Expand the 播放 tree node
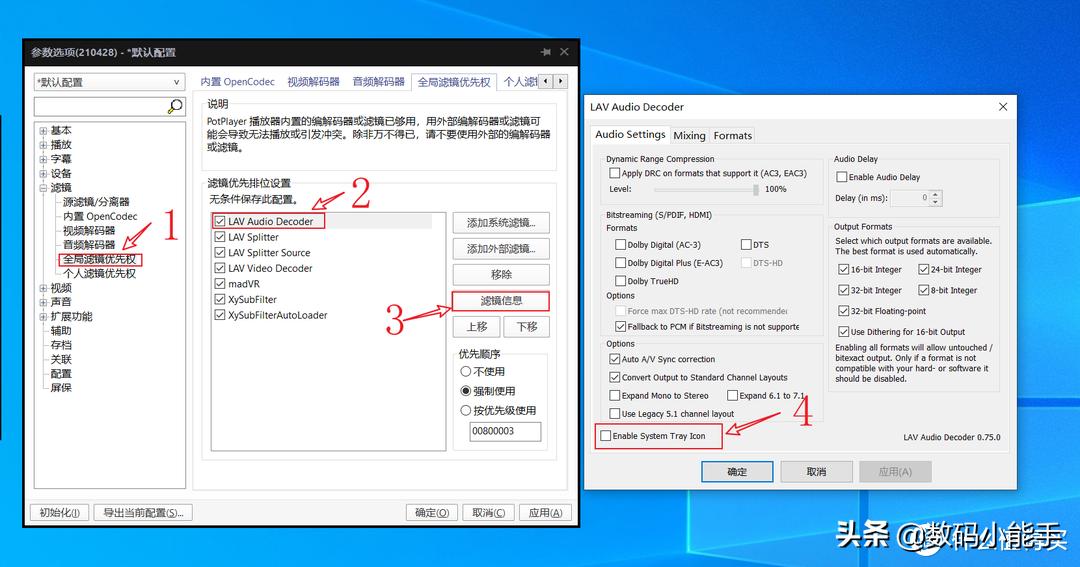The height and width of the screenshot is (567, 1080). [x=43, y=145]
